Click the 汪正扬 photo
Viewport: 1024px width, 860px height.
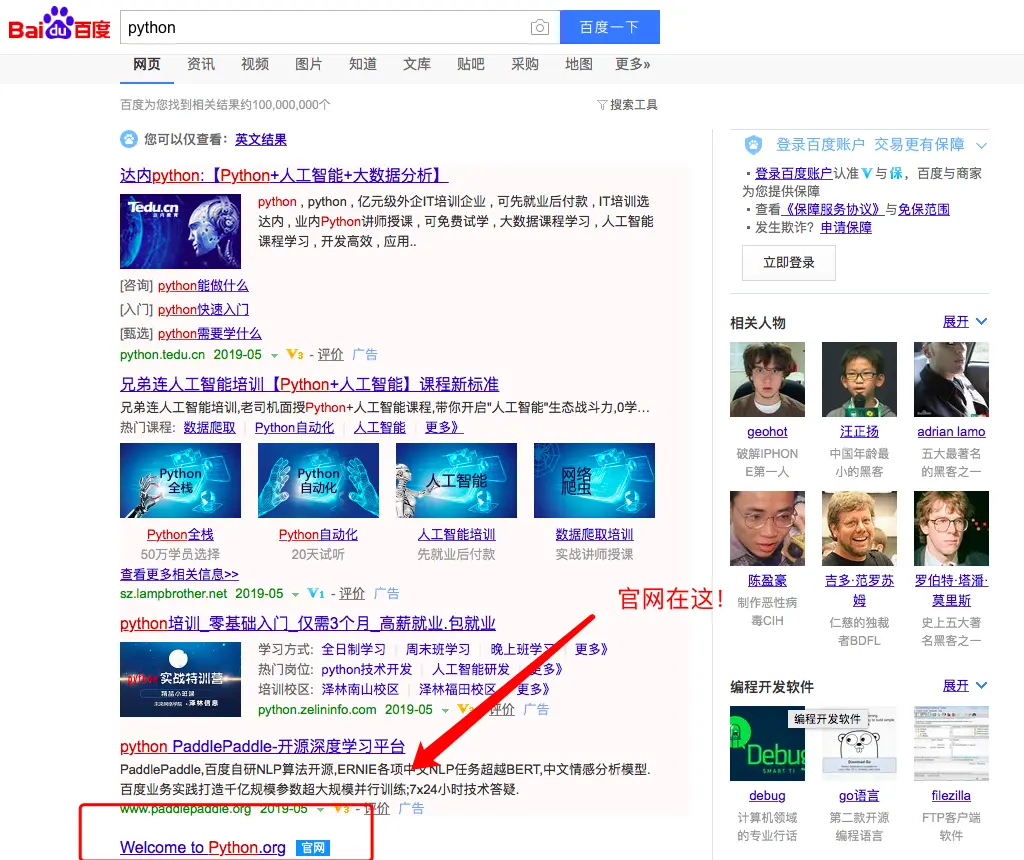(859, 379)
